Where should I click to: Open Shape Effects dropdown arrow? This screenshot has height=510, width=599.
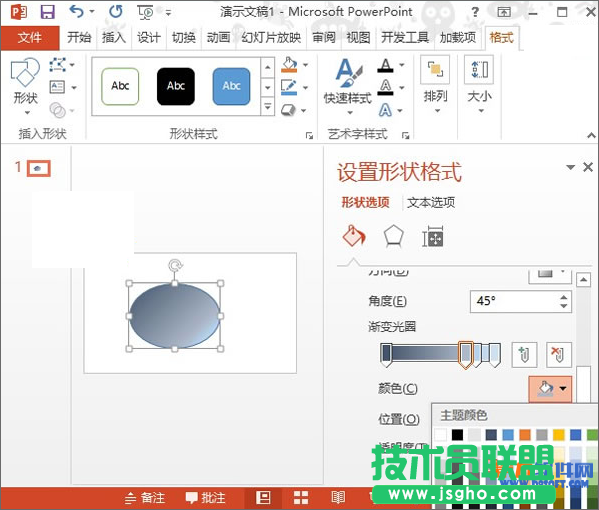click(304, 111)
